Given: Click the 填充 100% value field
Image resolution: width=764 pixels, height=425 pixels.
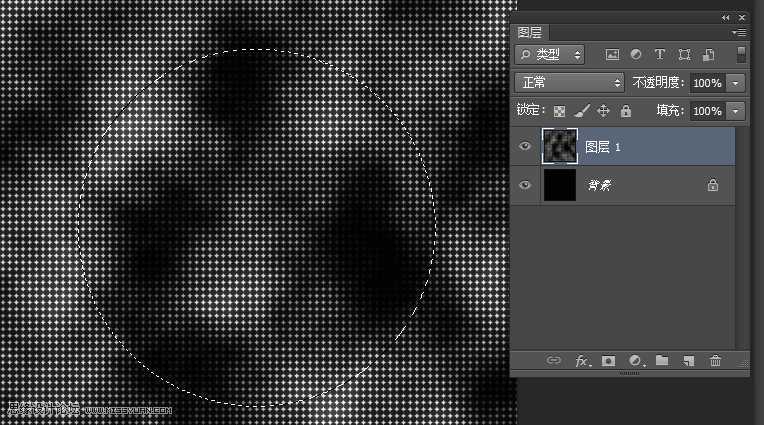Looking at the screenshot, I should coord(707,111).
